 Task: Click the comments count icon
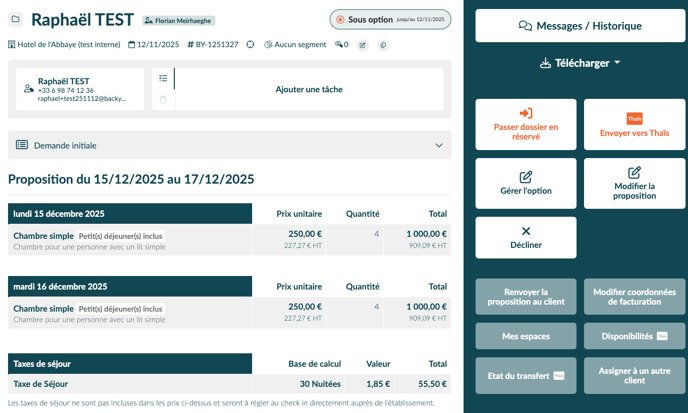point(341,45)
